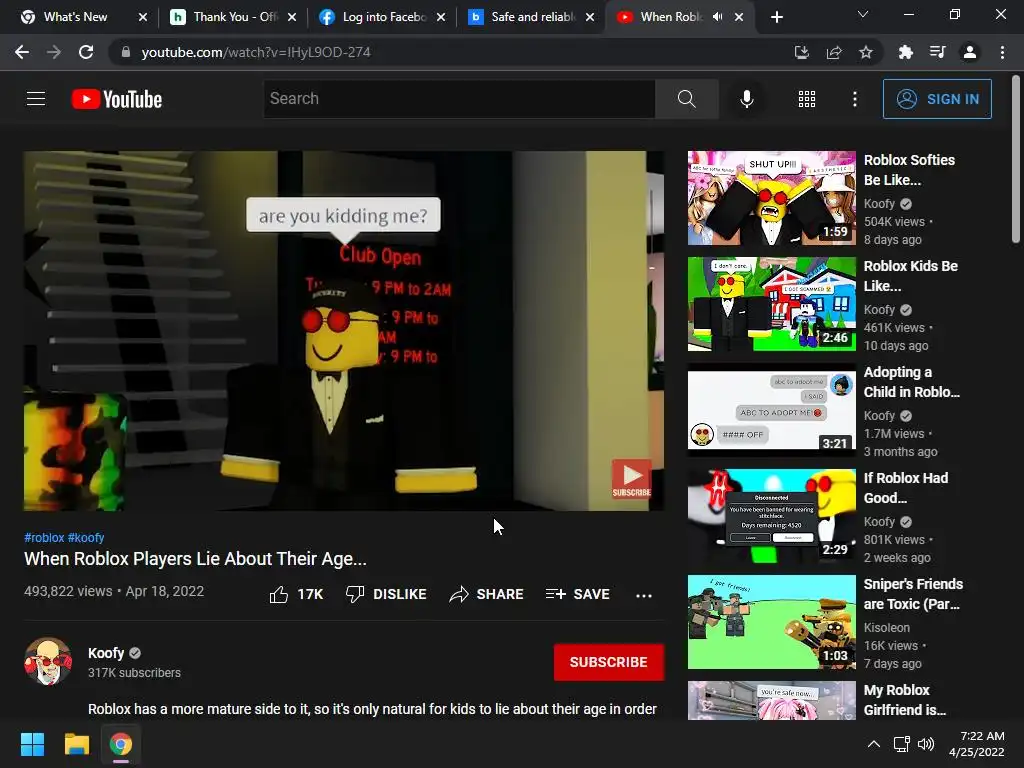This screenshot has width=1024, height=768.
Task: Open Chrome three-dot menu
Action: click(x=1002, y=52)
